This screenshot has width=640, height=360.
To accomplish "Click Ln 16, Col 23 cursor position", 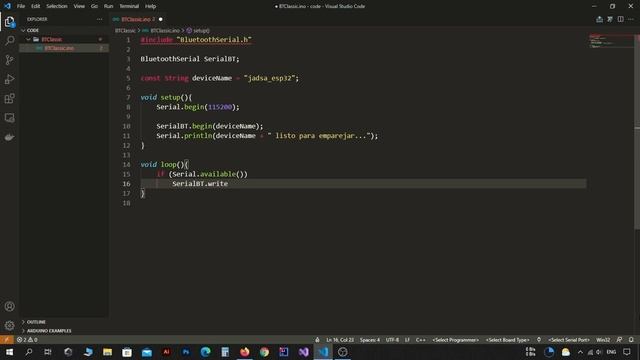I will (x=340, y=340).
